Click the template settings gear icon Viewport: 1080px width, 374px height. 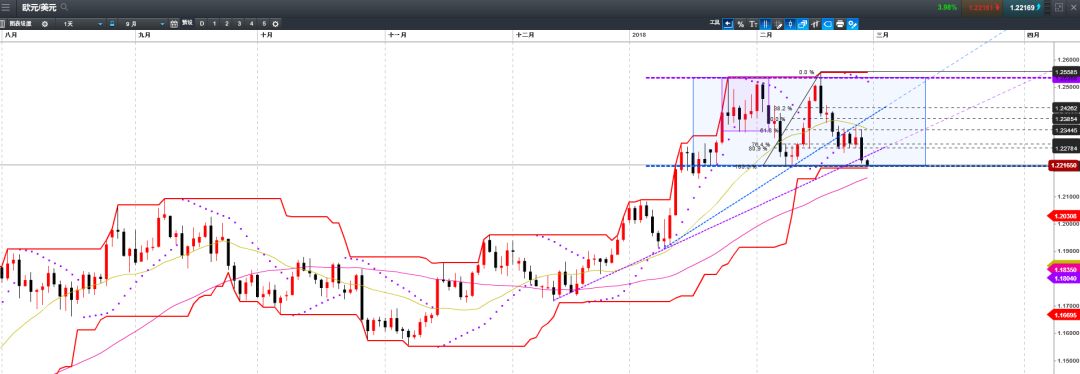[276, 23]
